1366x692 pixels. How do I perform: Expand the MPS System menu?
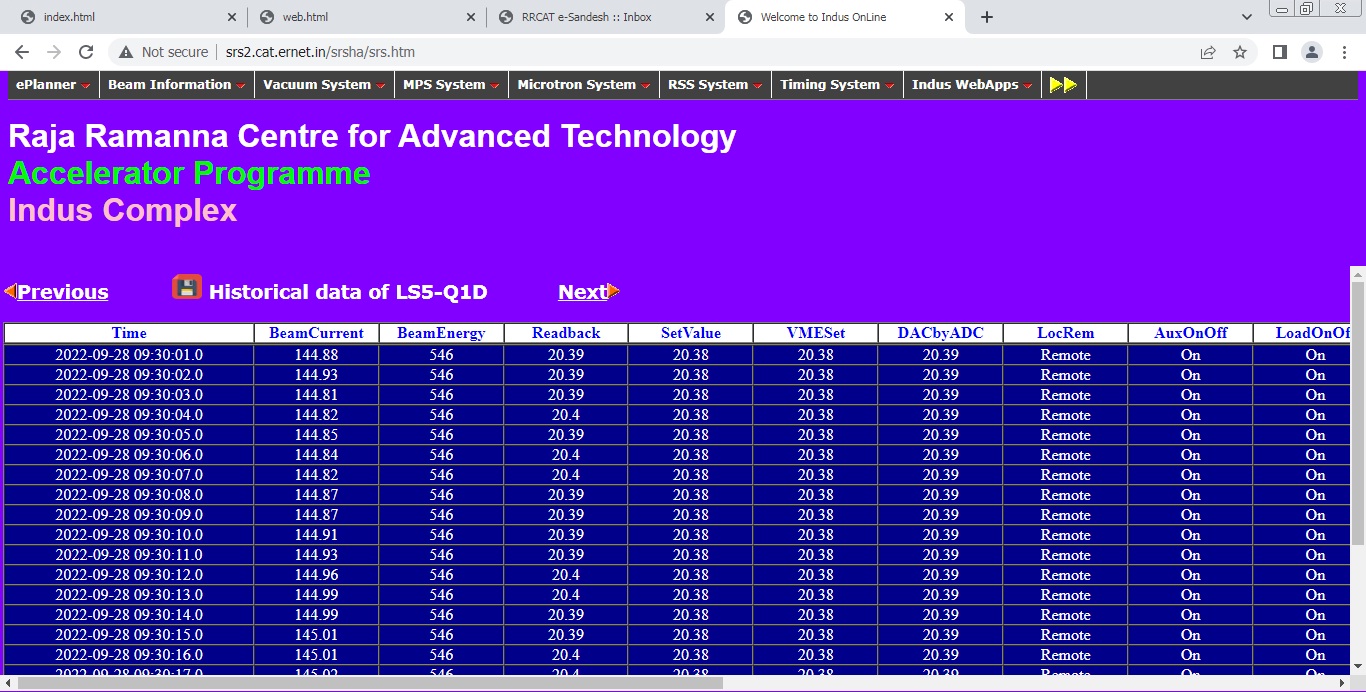tap(451, 85)
